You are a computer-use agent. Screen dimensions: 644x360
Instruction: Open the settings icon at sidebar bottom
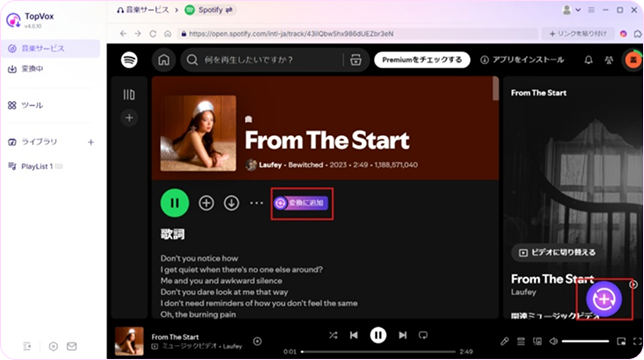[x=53, y=346]
